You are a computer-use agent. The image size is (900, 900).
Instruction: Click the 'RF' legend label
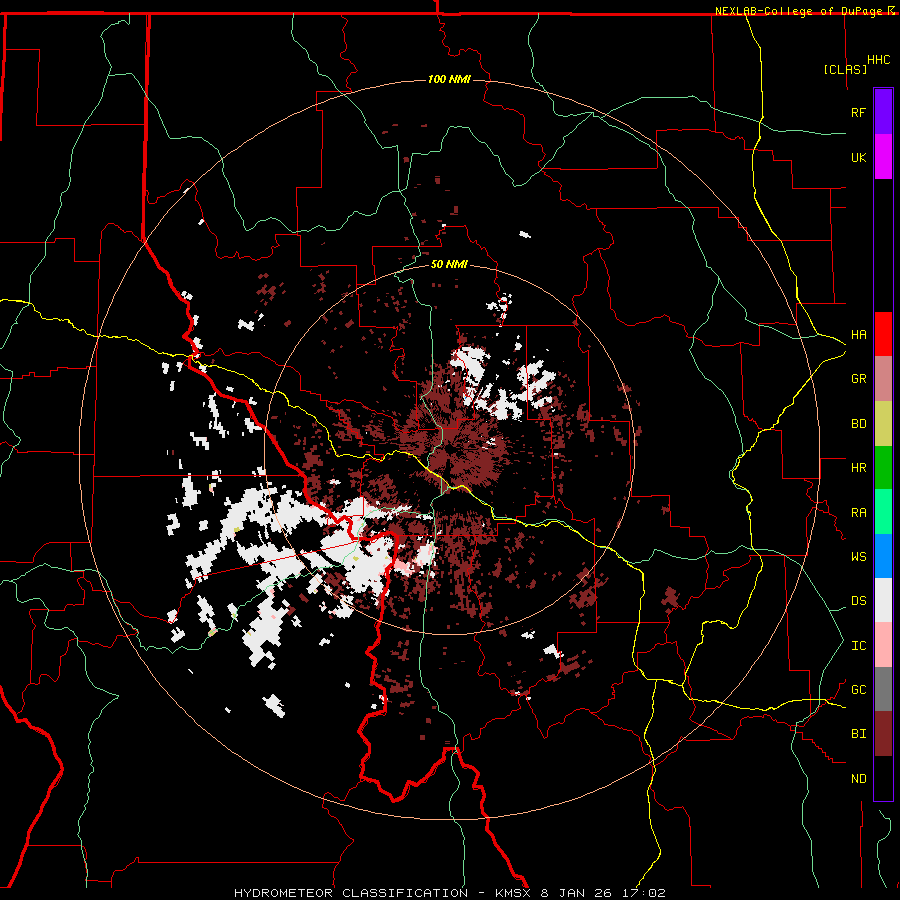pos(859,112)
